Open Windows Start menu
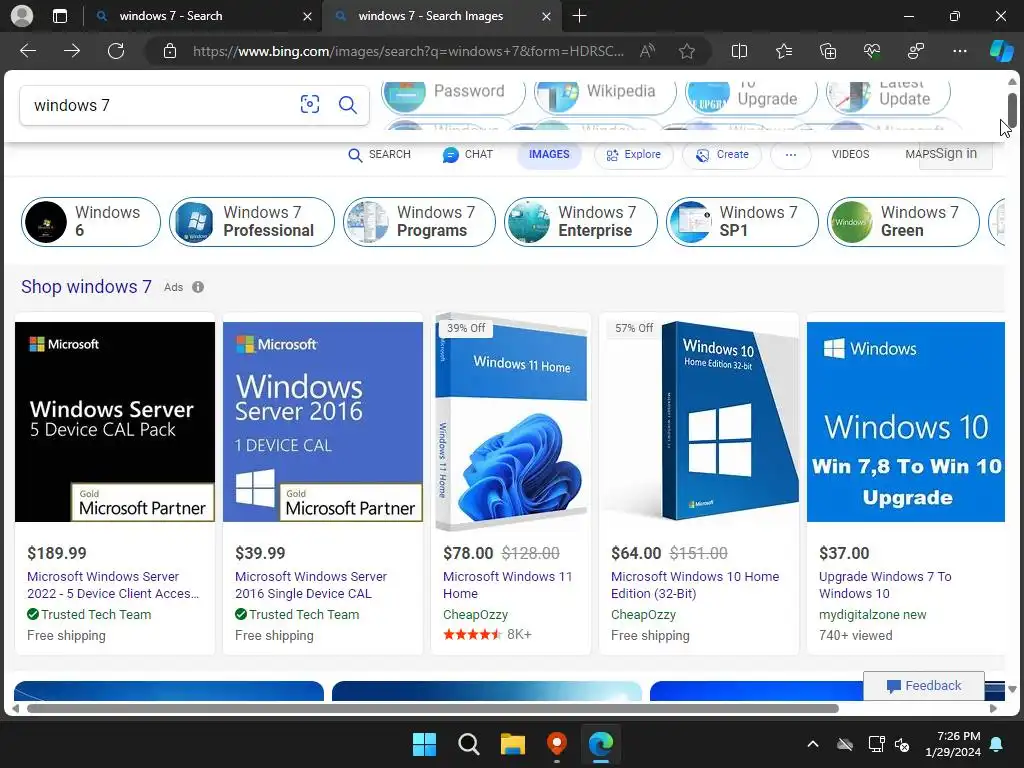Screen dimensions: 1024x768 (x=424, y=744)
